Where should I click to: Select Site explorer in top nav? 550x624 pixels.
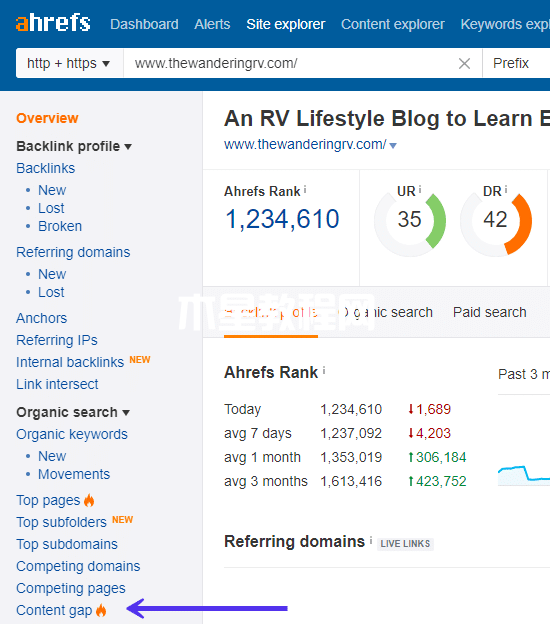[x=285, y=24]
